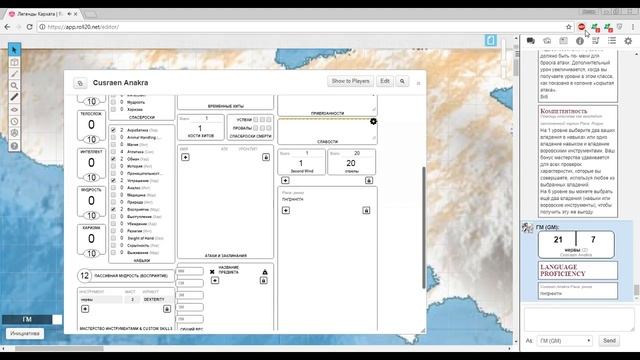Go back in browser
Screen dimensions: 640x360
tap(7, 27)
